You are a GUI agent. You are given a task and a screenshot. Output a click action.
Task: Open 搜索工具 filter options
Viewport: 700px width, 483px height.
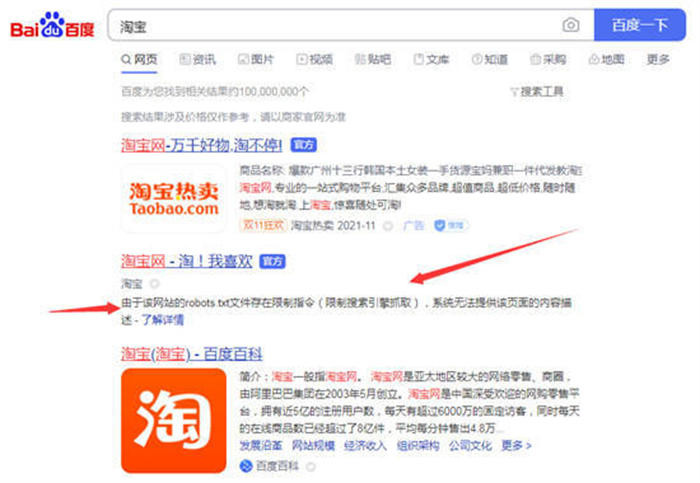click(537, 92)
